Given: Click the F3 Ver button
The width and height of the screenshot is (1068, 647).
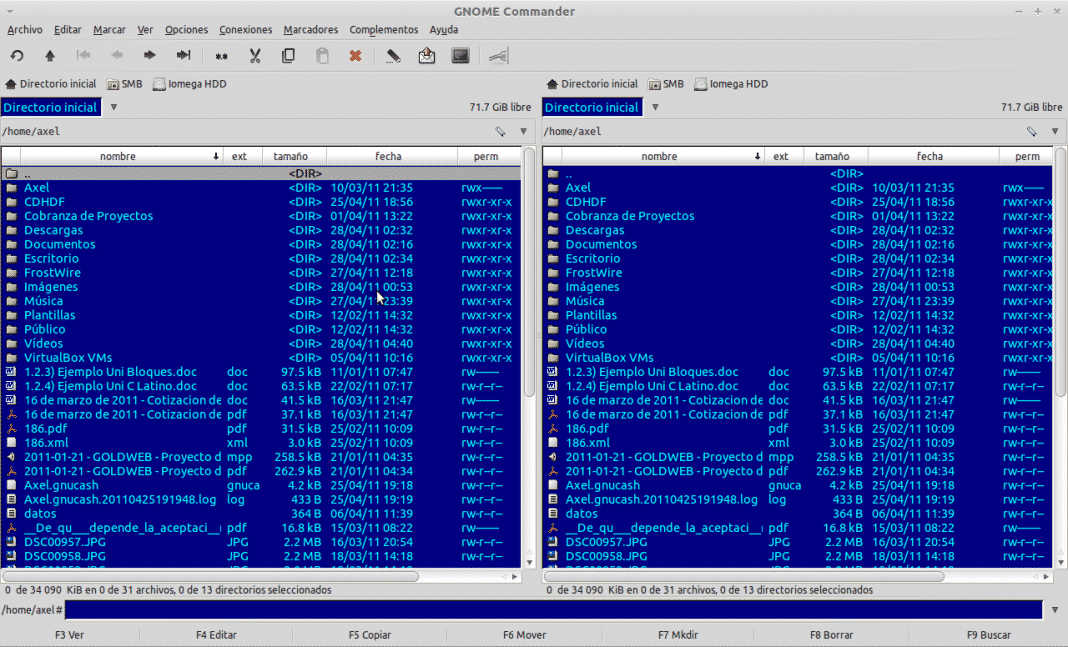Looking at the screenshot, I should pyautogui.click(x=69, y=635).
